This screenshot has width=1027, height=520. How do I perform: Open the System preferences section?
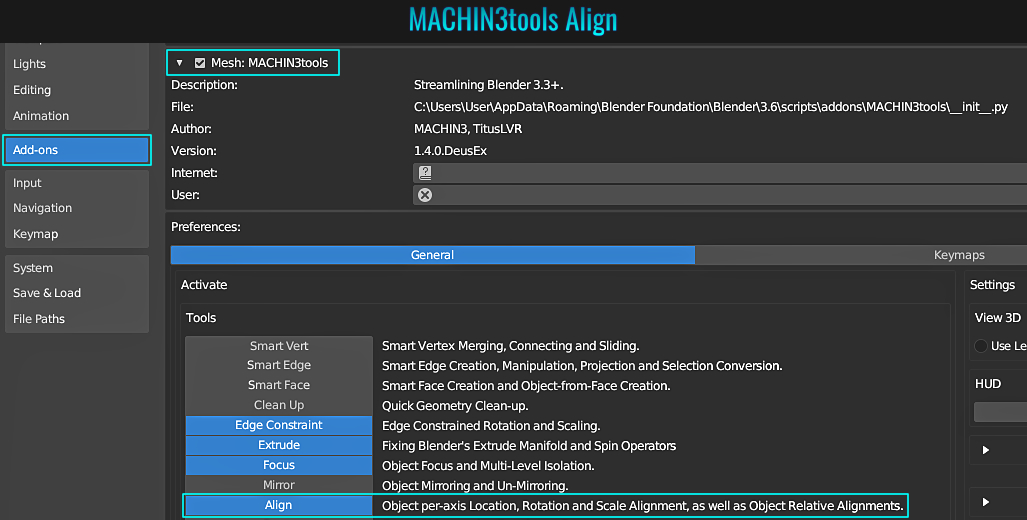point(77,268)
